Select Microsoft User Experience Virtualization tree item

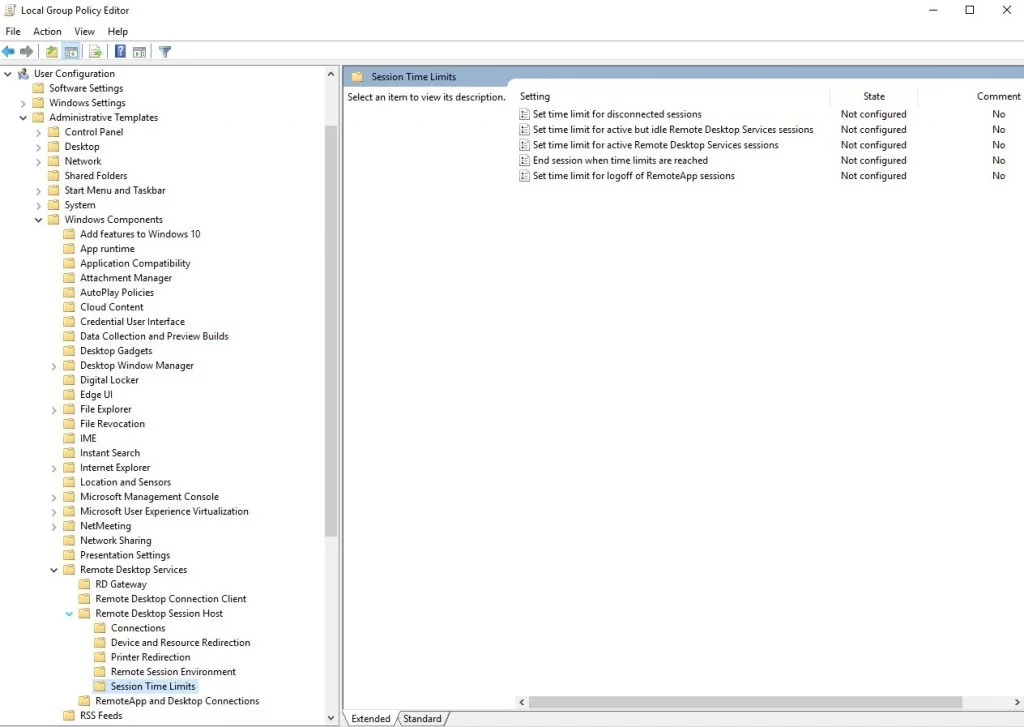(164, 511)
